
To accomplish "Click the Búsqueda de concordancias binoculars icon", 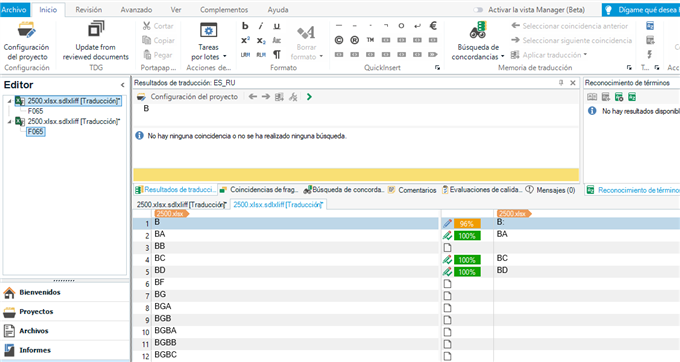I will click(478, 30).
